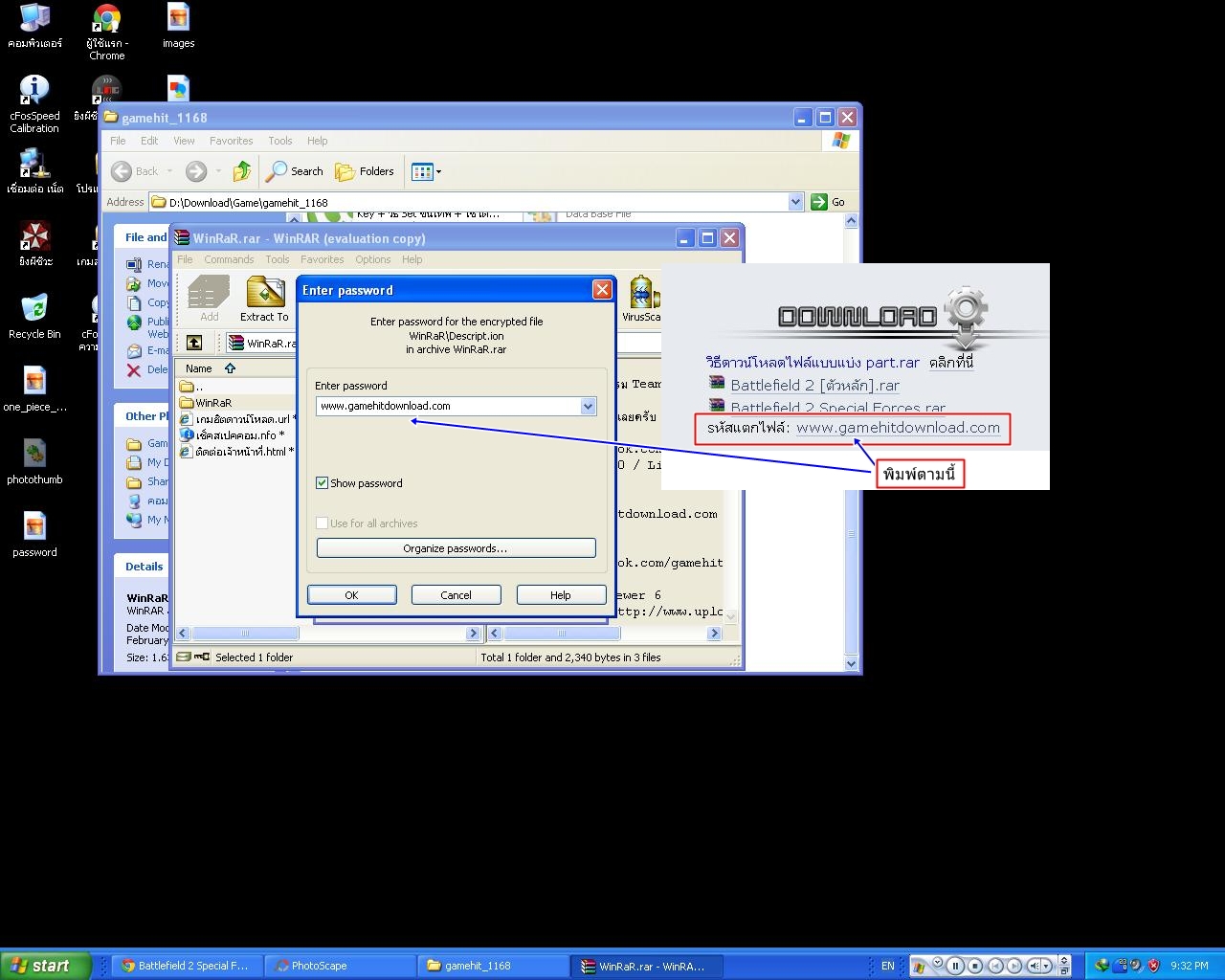This screenshot has height=980, width=1225.
Task: Expand the password history dropdown
Action: pyautogui.click(x=588, y=406)
